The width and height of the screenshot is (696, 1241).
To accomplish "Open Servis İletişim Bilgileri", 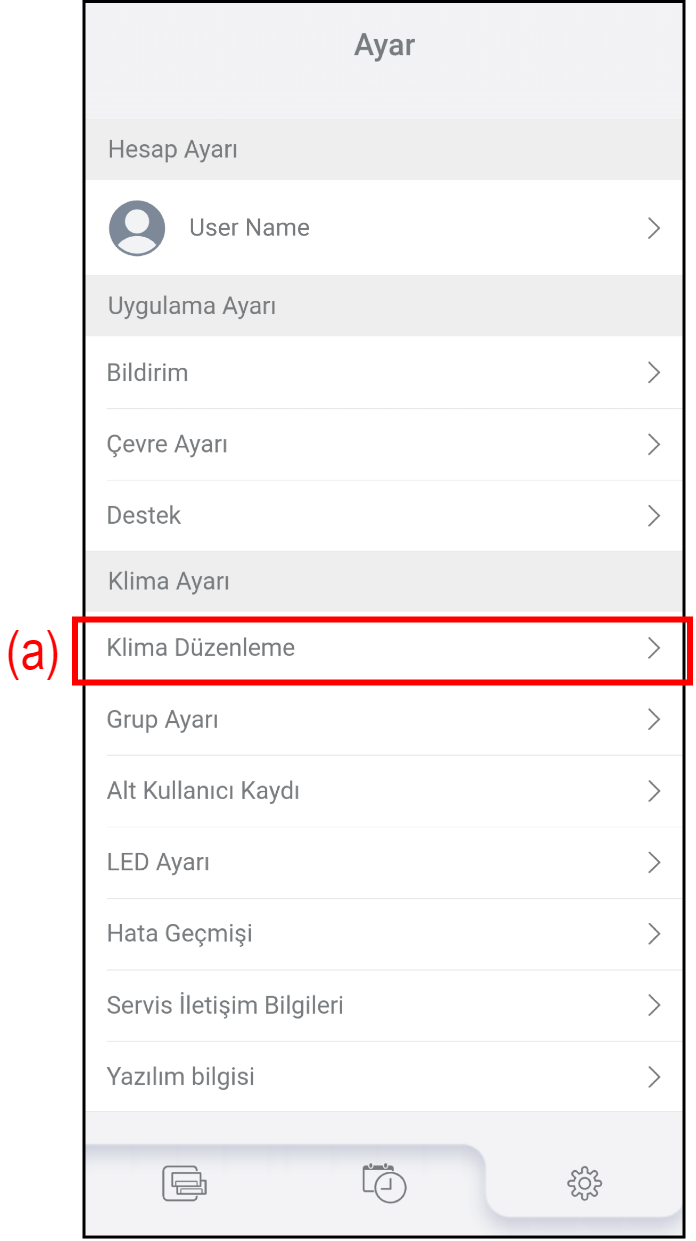I will (x=225, y=1005).
